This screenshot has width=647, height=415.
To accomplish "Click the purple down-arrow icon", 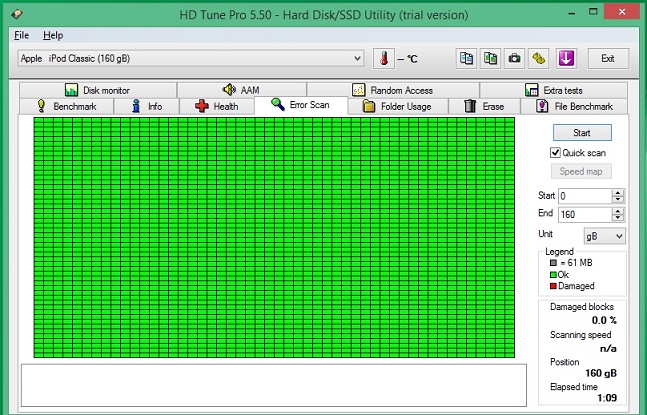I will [565, 58].
